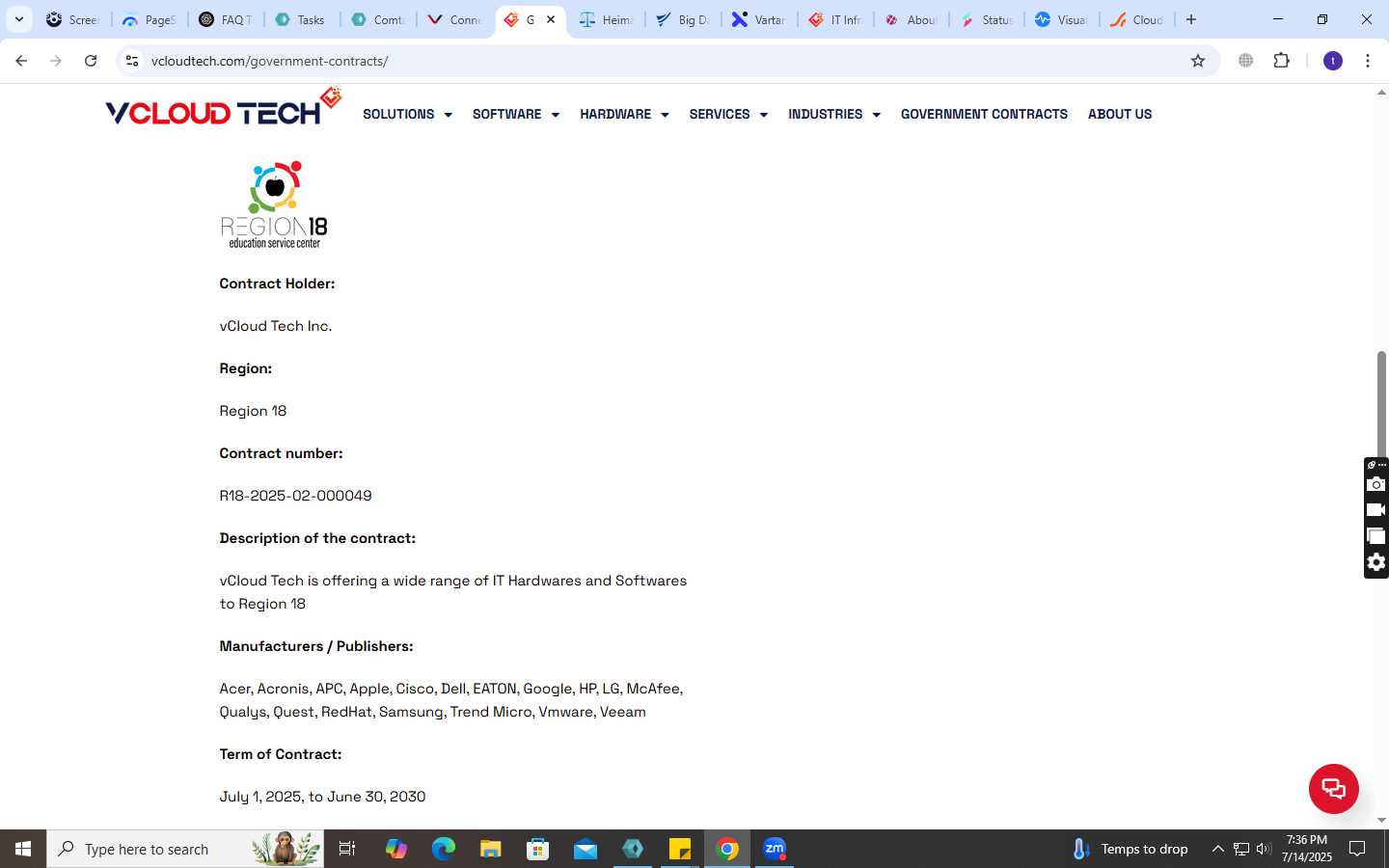The height and width of the screenshot is (868, 1389).
Task: Open the Chrome profile avatar
Action: pyautogui.click(x=1333, y=61)
